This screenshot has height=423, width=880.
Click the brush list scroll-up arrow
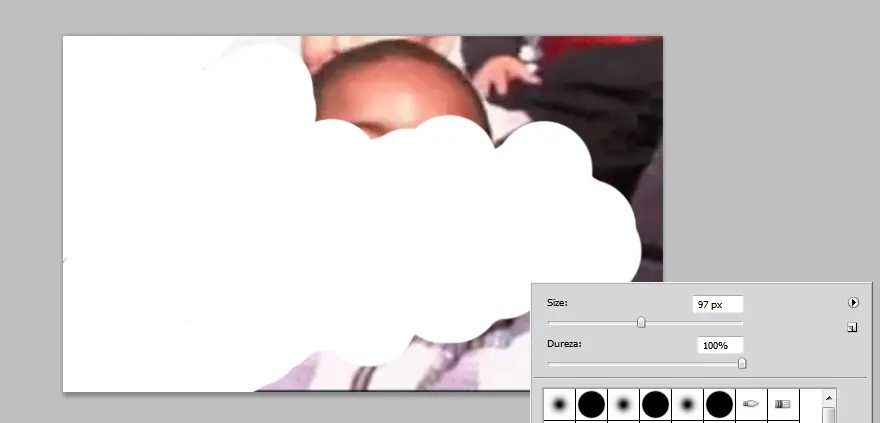click(x=829, y=398)
